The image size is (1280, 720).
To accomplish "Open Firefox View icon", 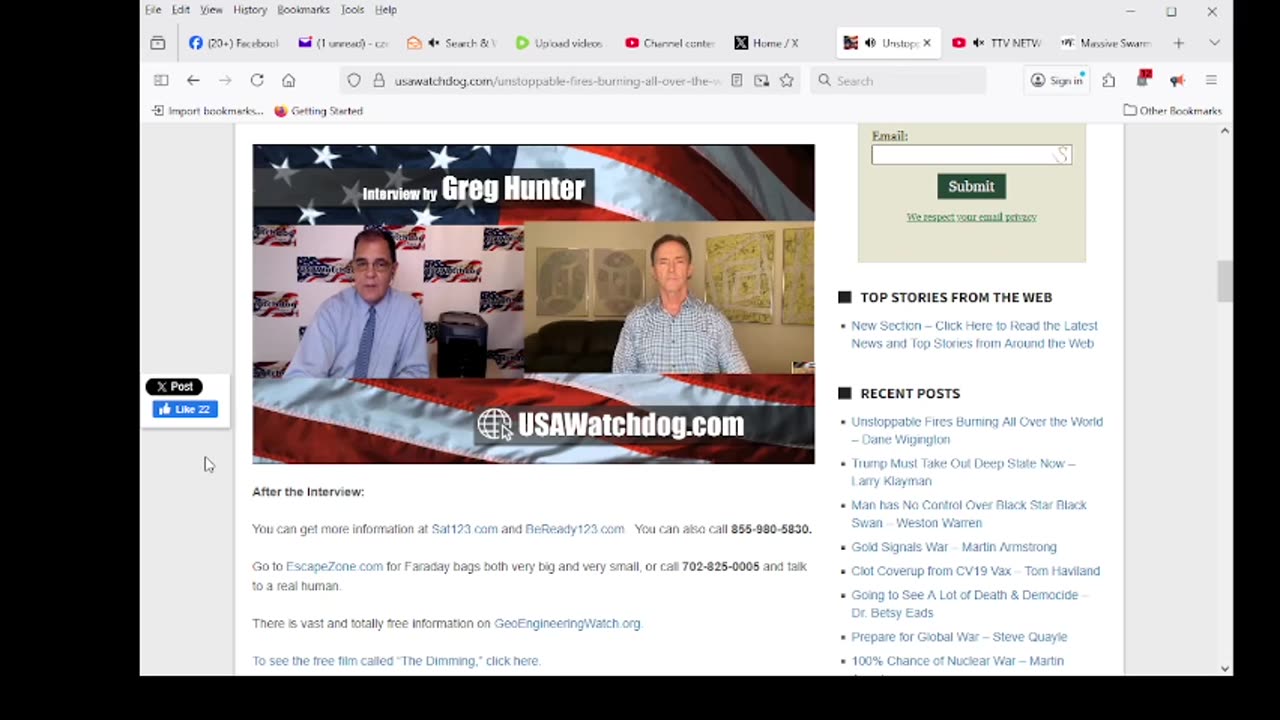I will click(x=157, y=43).
